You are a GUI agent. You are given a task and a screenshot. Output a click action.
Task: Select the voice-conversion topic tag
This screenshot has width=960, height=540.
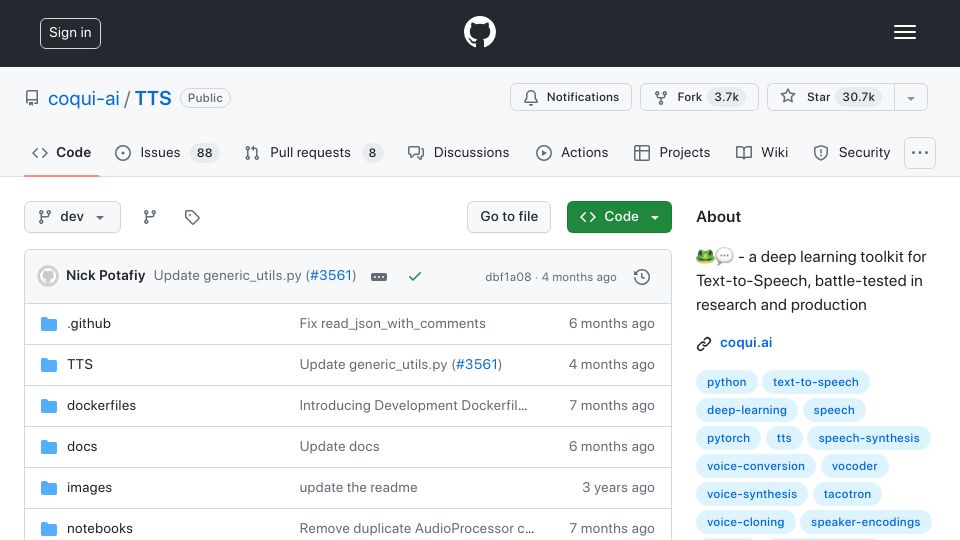pyautogui.click(x=756, y=467)
